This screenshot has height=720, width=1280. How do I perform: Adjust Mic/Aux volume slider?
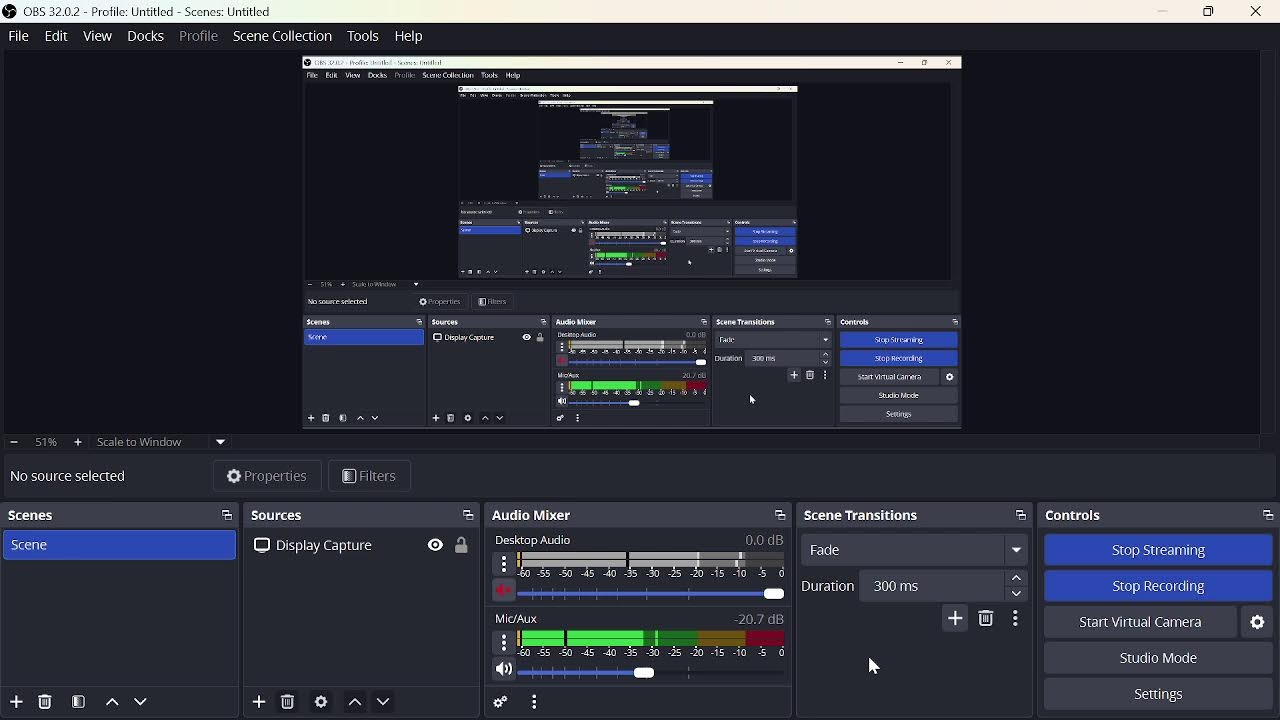click(651, 673)
